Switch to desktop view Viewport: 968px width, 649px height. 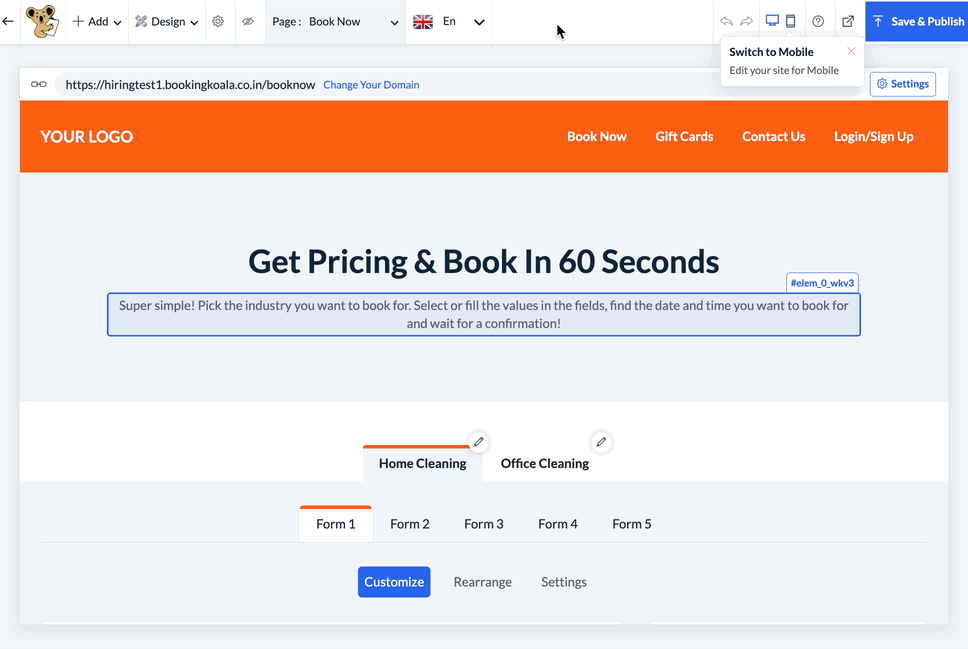pos(772,21)
